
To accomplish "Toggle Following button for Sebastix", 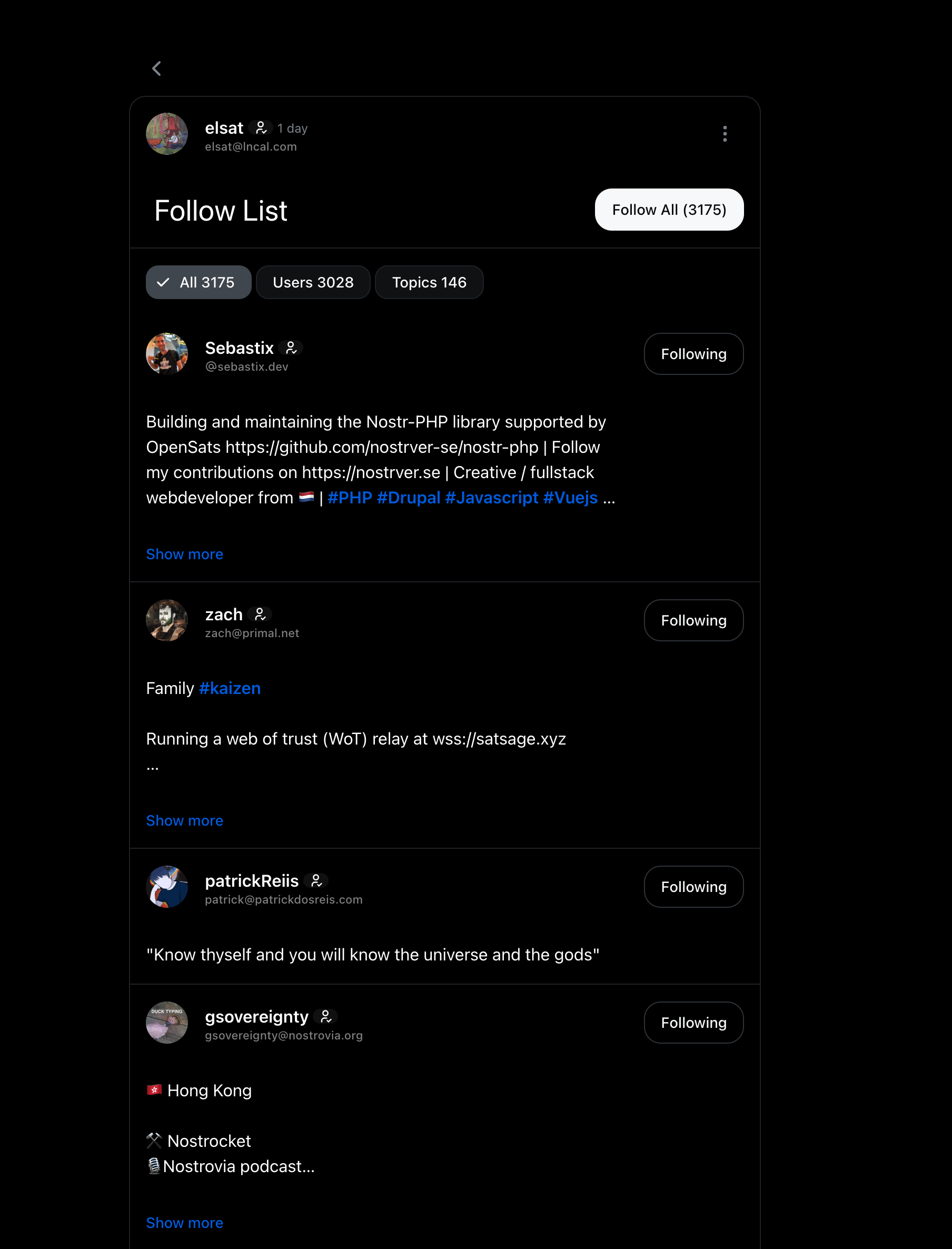I will coord(693,354).
